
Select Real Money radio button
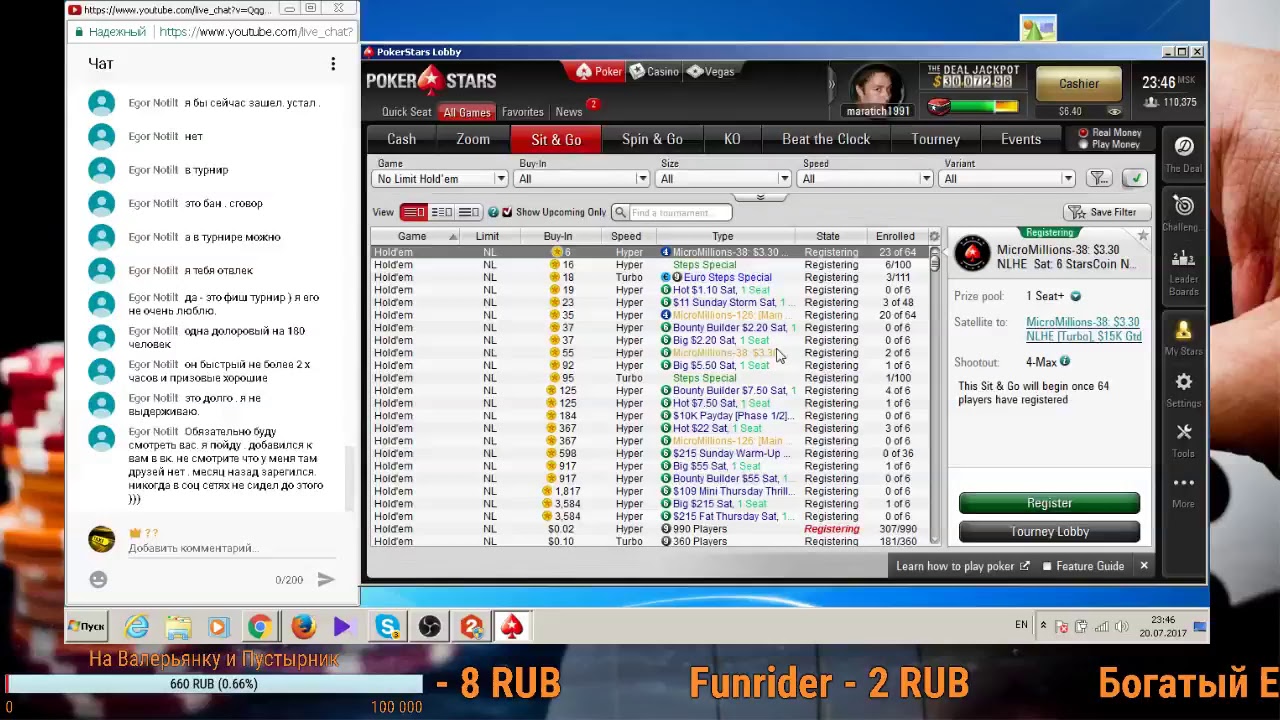(x=1083, y=133)
